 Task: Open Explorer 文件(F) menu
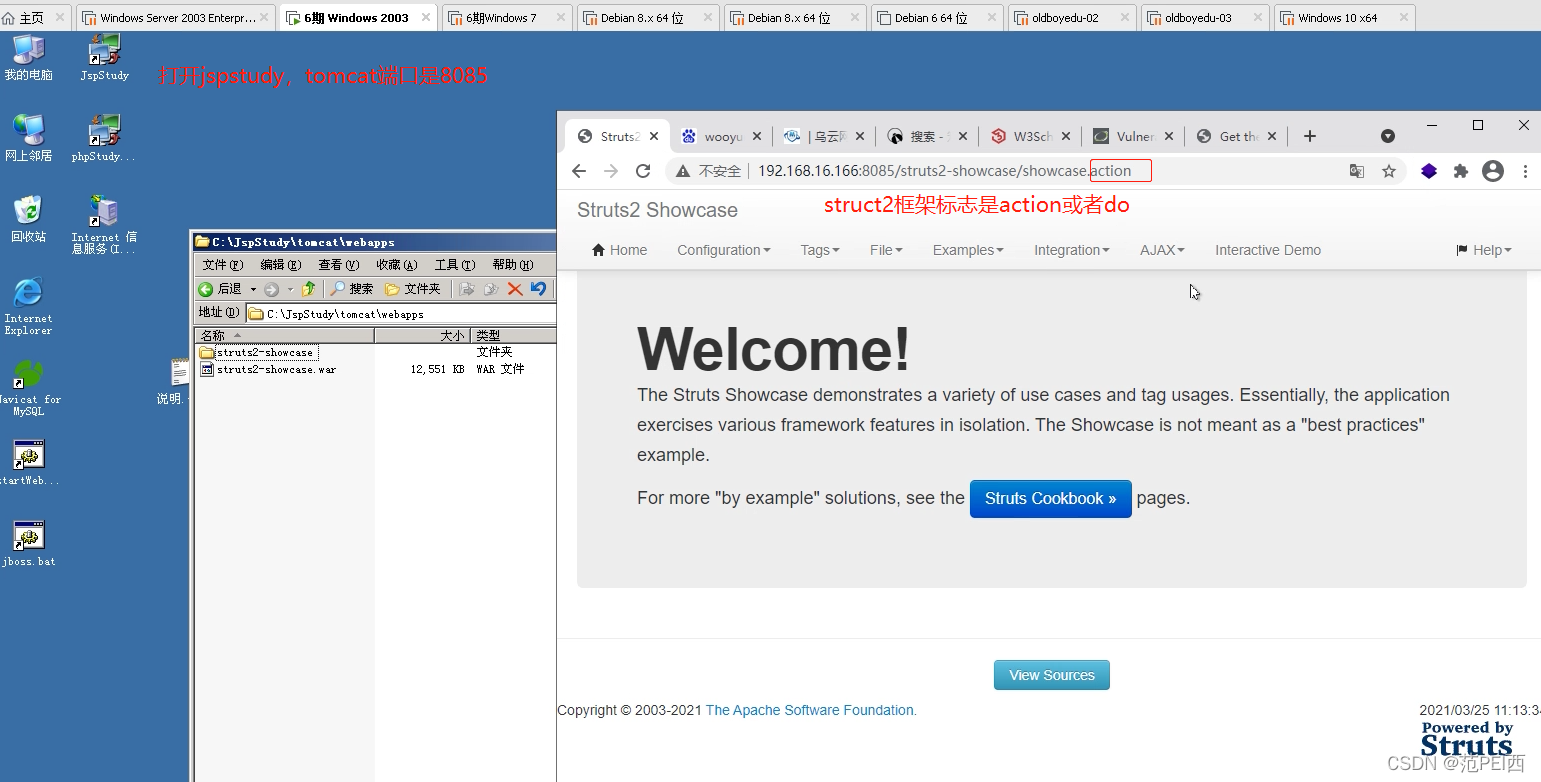222,265
